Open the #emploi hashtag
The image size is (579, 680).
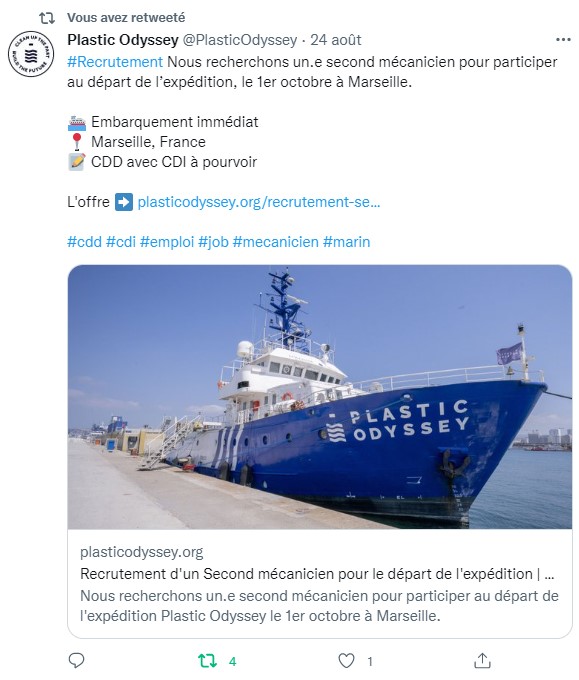tap(167, 242)
